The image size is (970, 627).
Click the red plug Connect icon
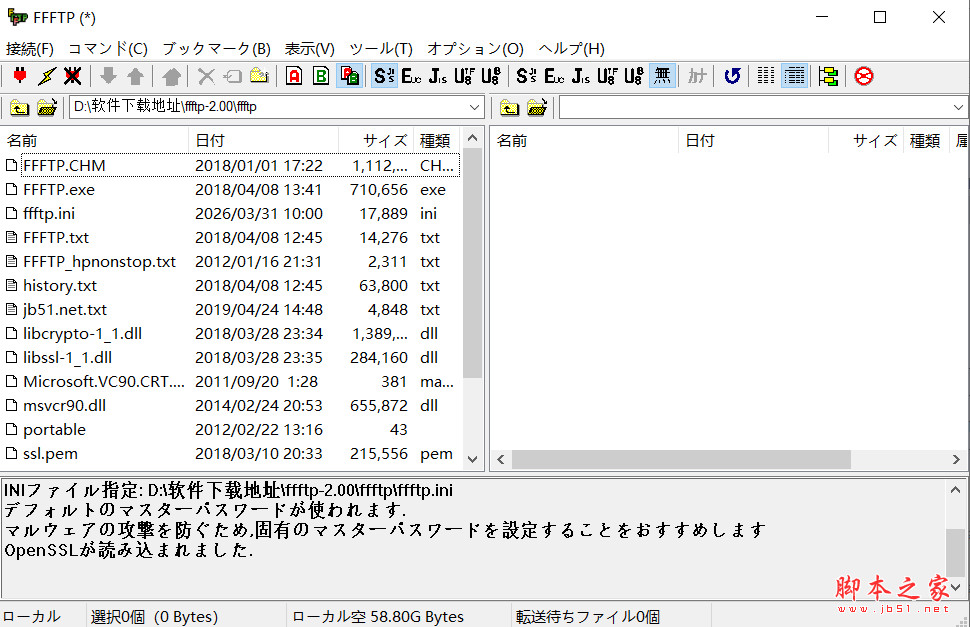click(x=20, y=76)
